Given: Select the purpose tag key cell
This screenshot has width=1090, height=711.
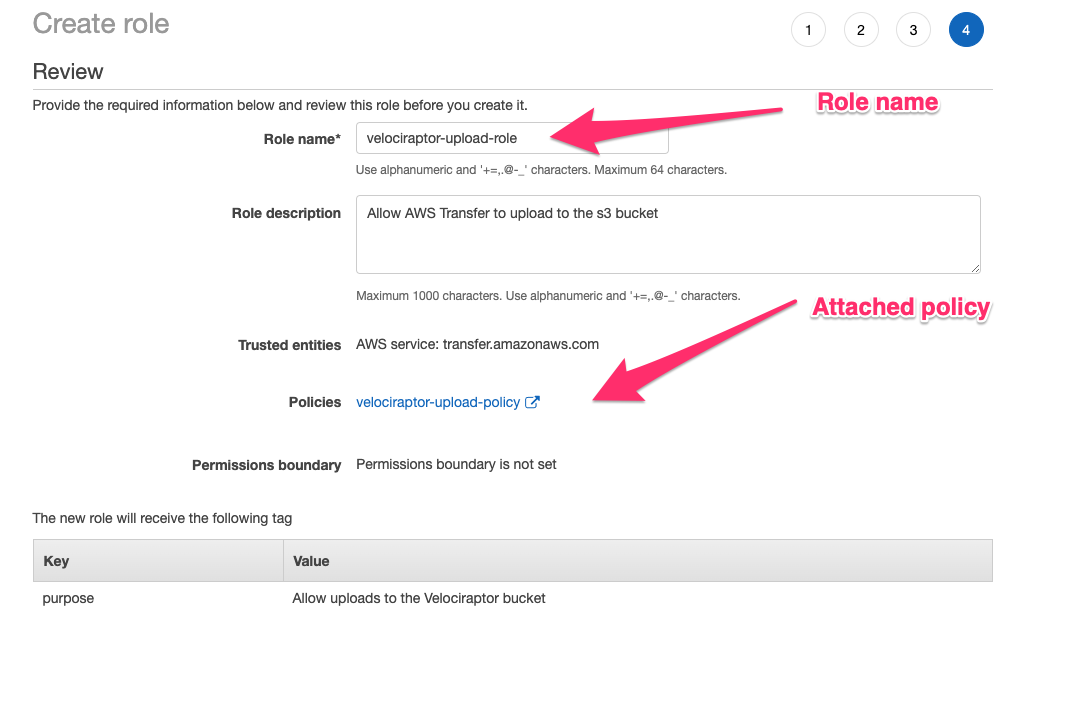Looking at the screenshot, I should [x=68, y=598].
